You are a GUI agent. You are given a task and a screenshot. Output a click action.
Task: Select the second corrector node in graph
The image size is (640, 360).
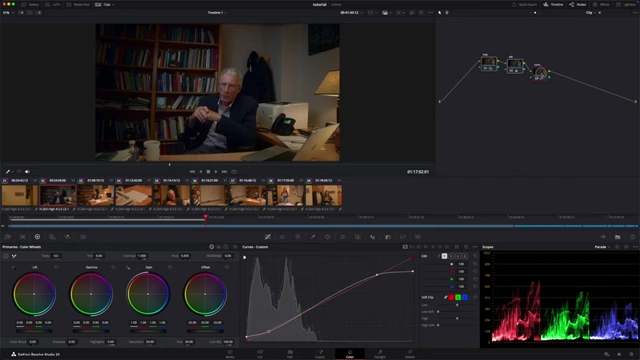coord(515,66)
